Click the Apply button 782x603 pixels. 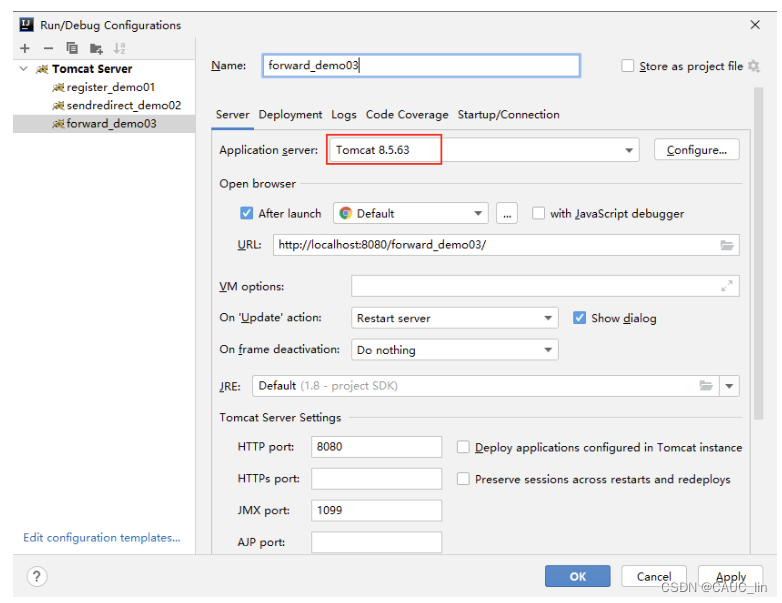[731, 576]
